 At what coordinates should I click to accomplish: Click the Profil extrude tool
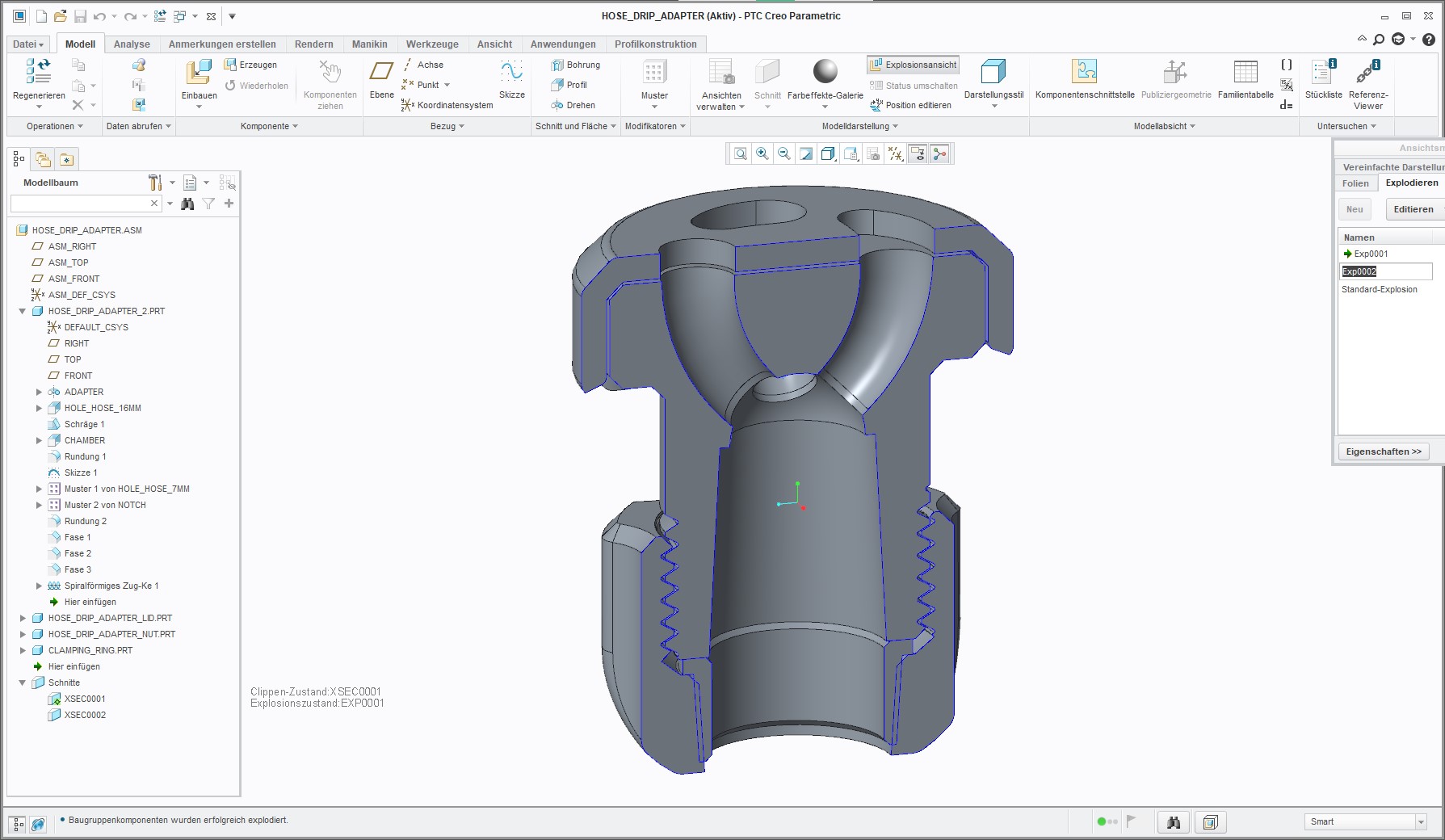pyautogui.click(x=569, y=85)
